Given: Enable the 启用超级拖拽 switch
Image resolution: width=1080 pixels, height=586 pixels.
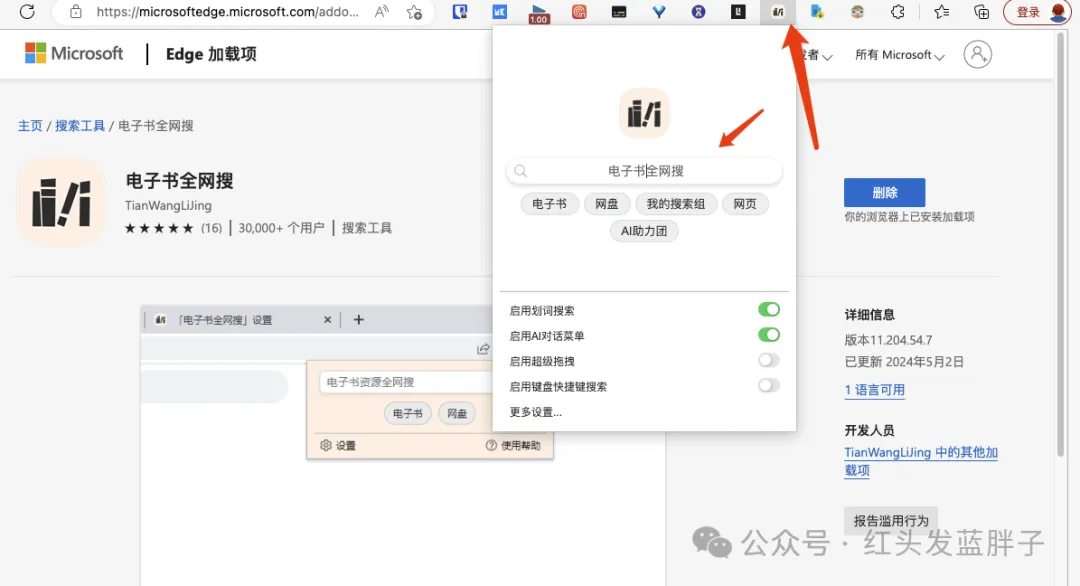Looking at the screenshot, I should (x=769, y=360).
